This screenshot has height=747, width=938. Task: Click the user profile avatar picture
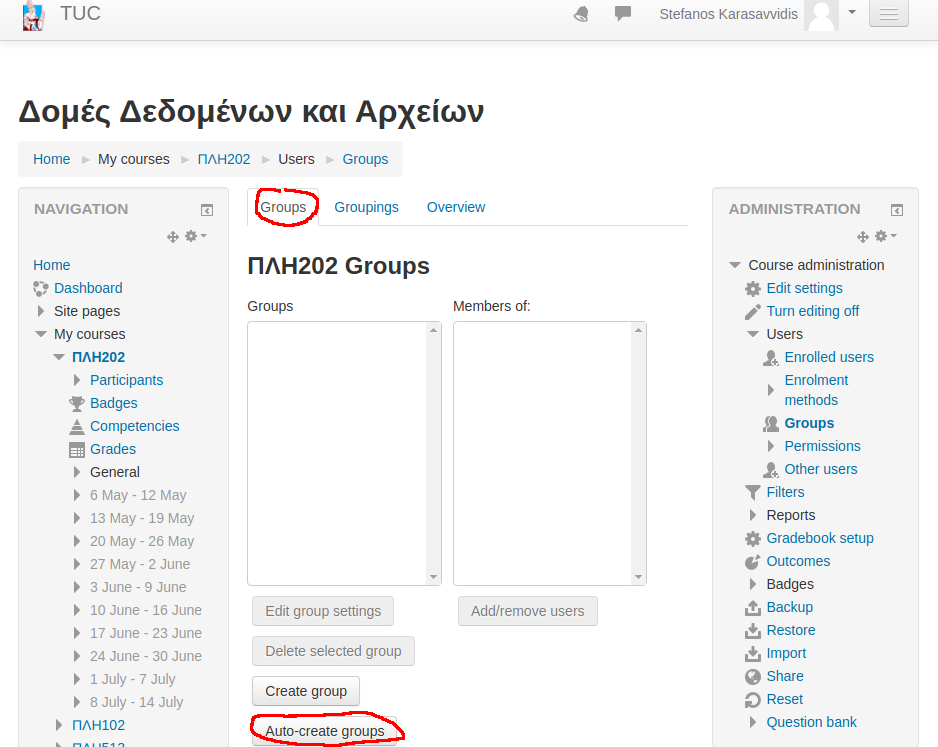click(x=820, y=14)
